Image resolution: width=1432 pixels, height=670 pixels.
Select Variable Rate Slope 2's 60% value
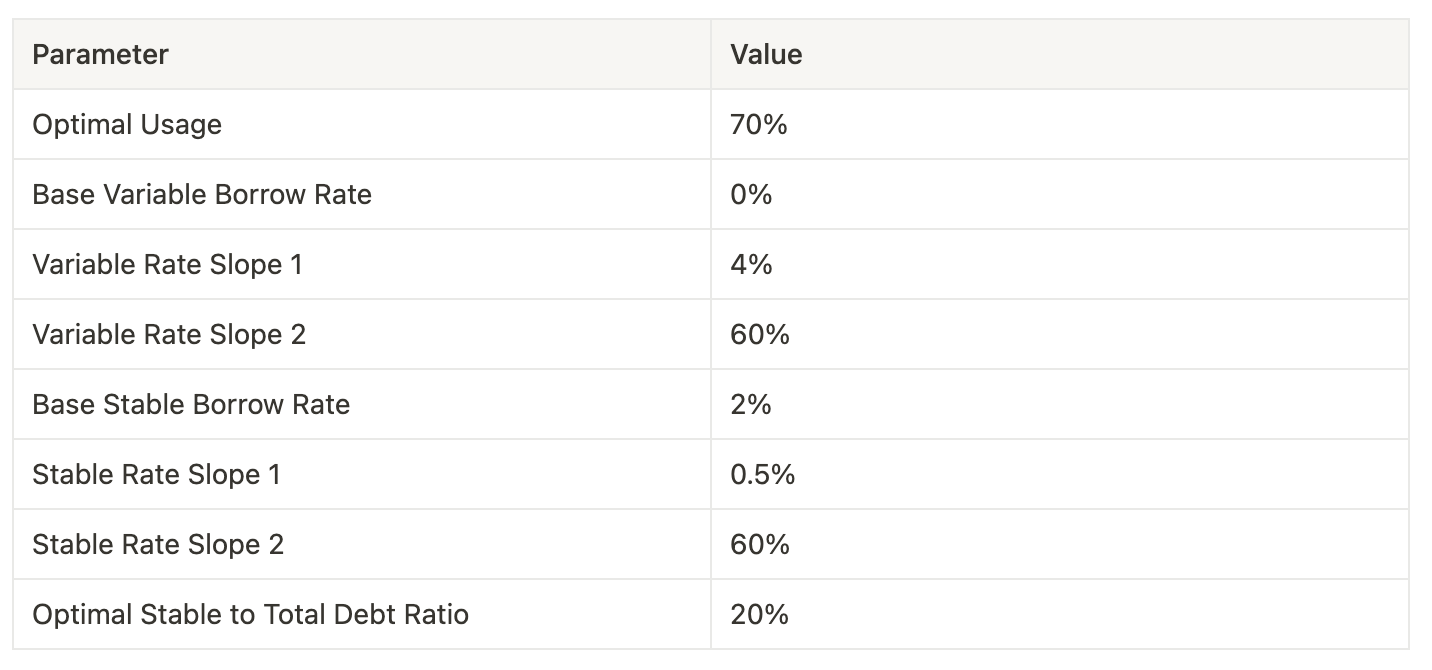coord(1060,334)
